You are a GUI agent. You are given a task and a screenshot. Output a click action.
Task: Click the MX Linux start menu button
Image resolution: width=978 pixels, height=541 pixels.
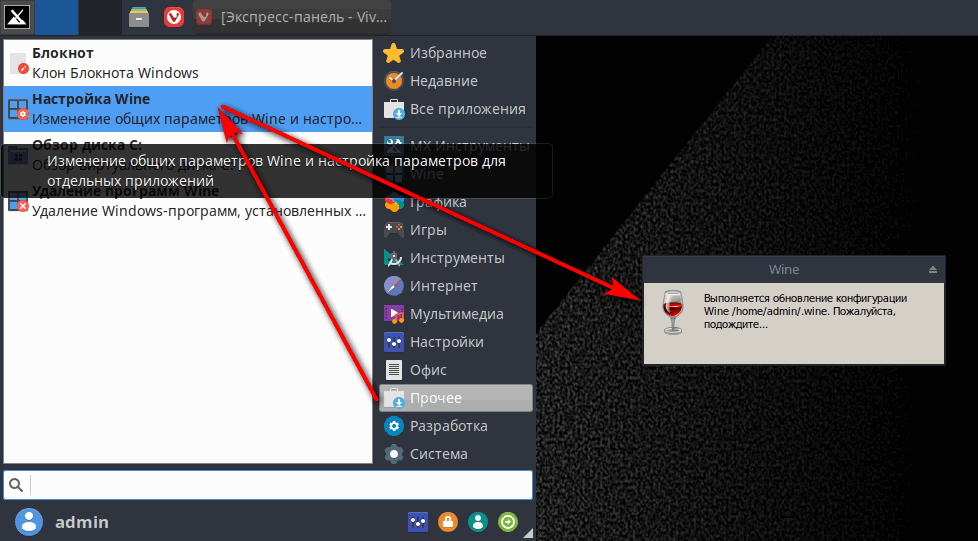[16, 16]
